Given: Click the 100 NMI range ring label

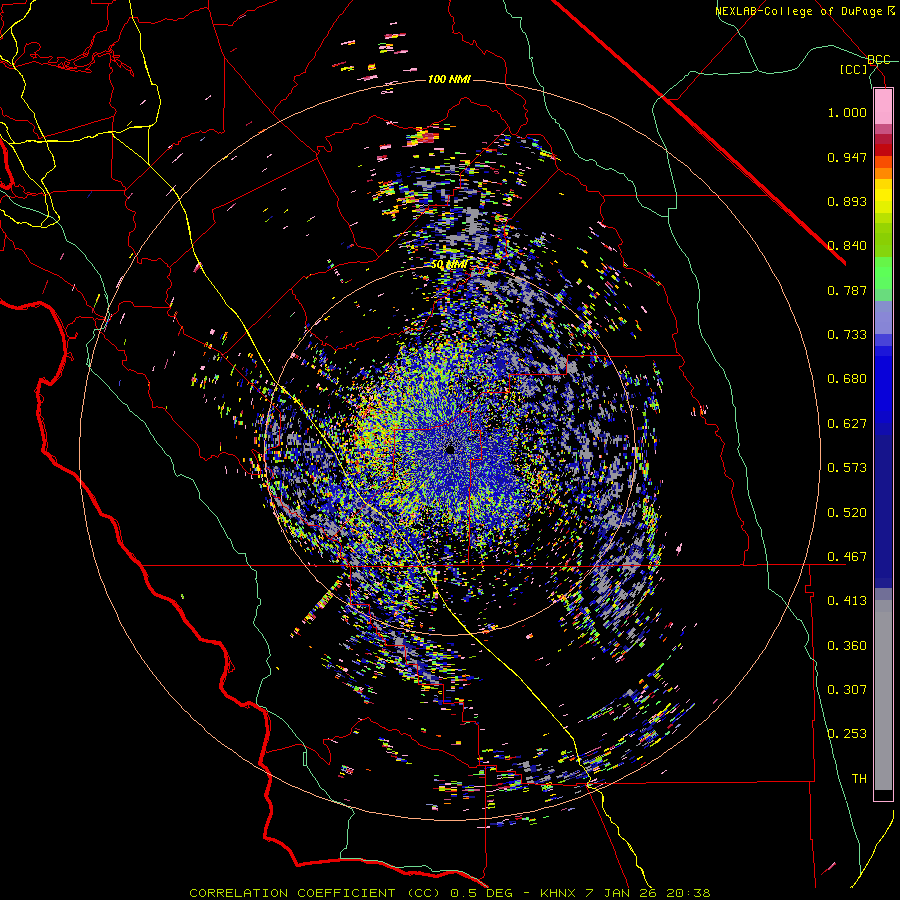Looking at the screenshot, I should click(x=449, y=79).
